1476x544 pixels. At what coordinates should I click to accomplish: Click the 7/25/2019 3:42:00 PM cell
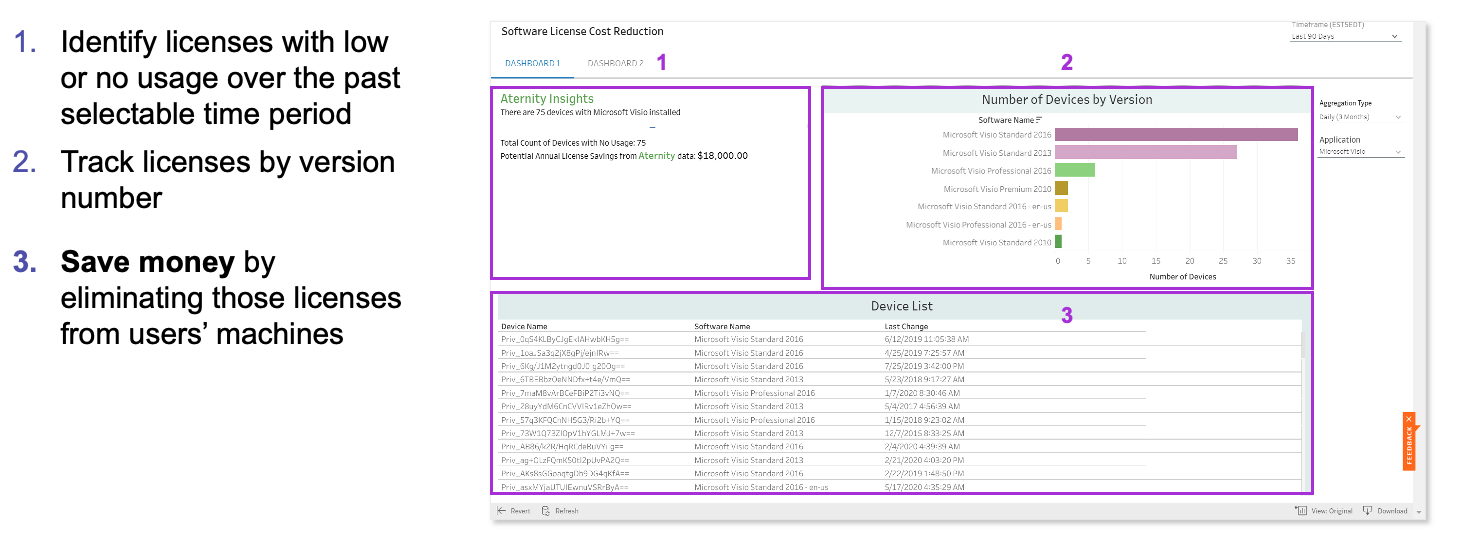[923, 366]
